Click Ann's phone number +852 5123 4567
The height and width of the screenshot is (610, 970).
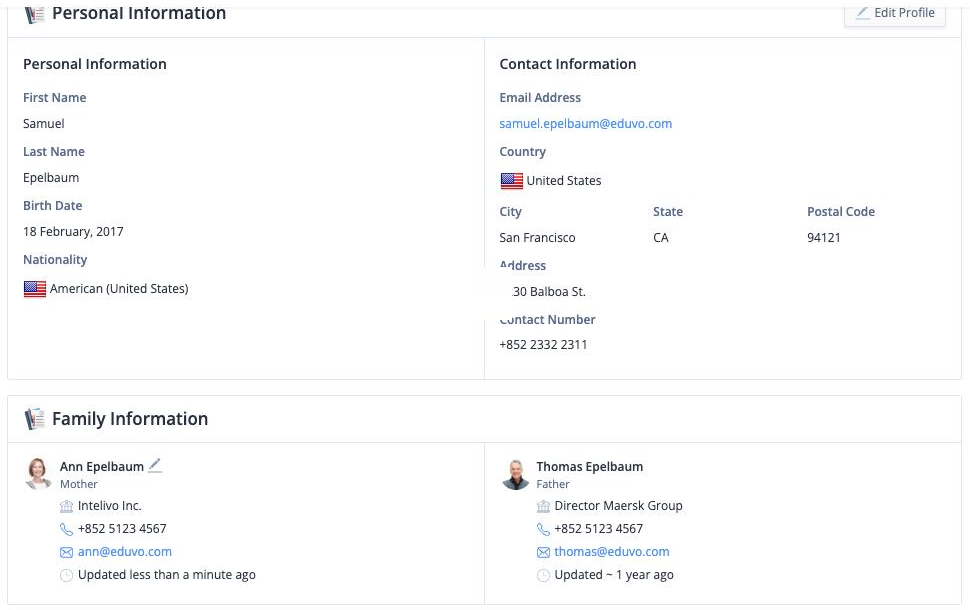(x=122, y=529)
